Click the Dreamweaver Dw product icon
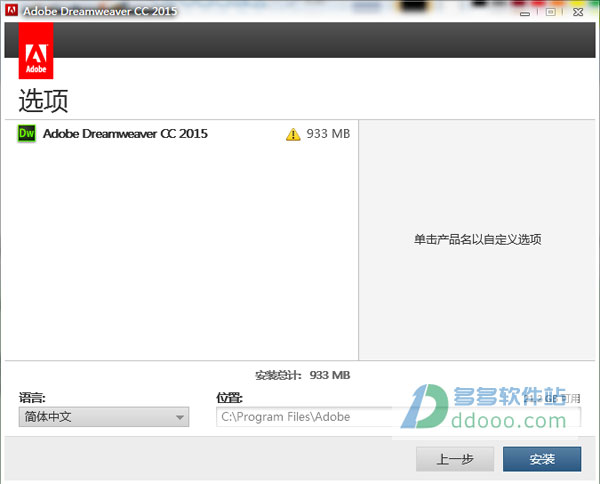Viewport: 600px width, 484px height. click(27, 134)
